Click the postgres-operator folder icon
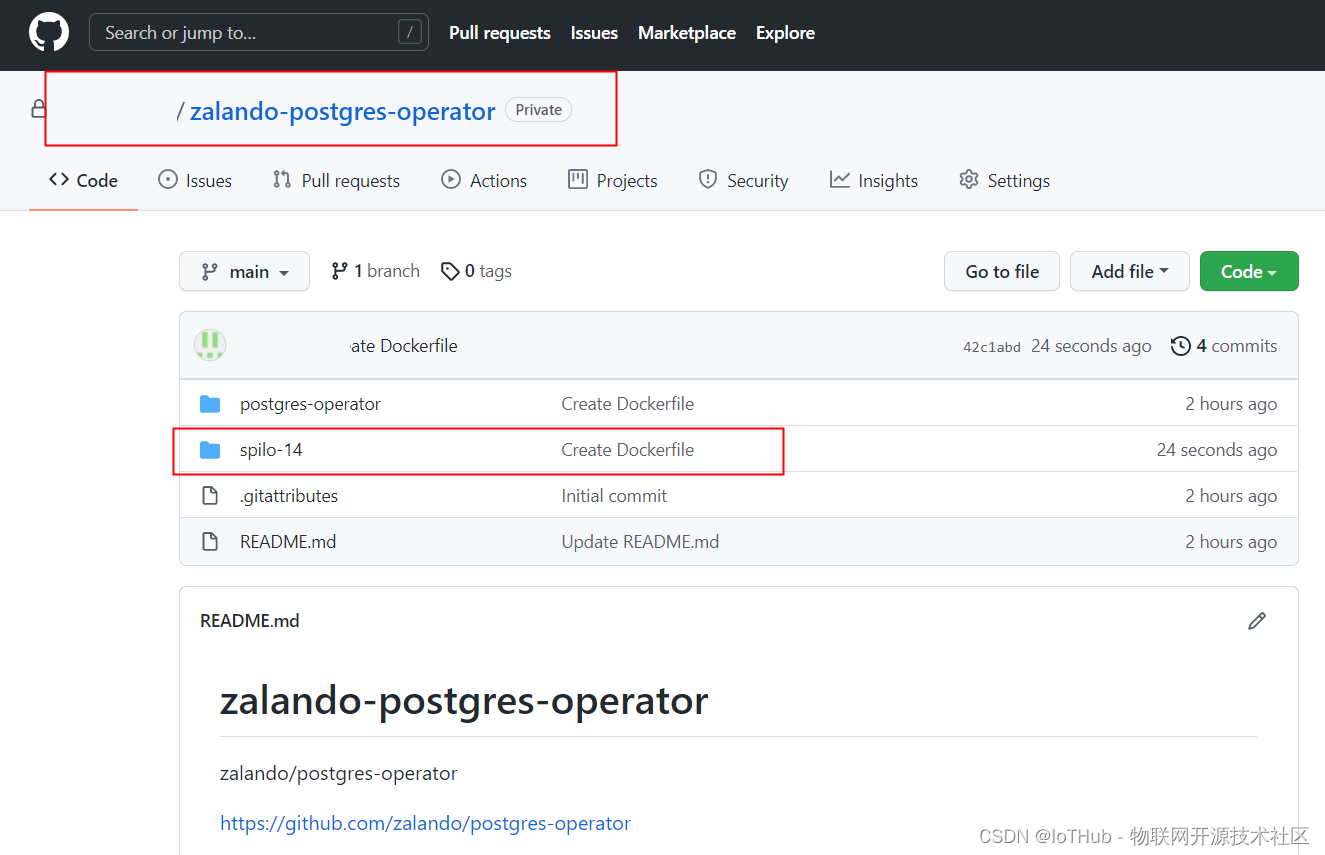The height and width of the screenshot is (855, 1325). (x=210, y=404)
